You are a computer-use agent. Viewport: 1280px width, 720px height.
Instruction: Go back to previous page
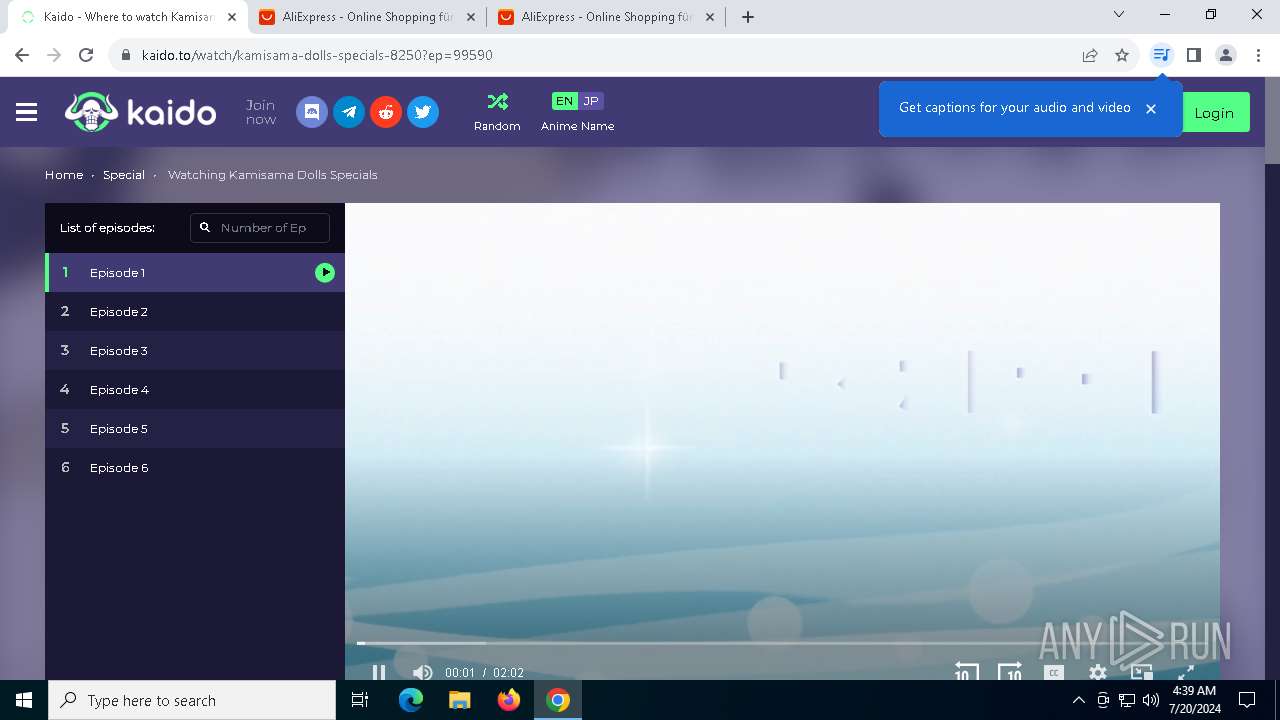23,55
